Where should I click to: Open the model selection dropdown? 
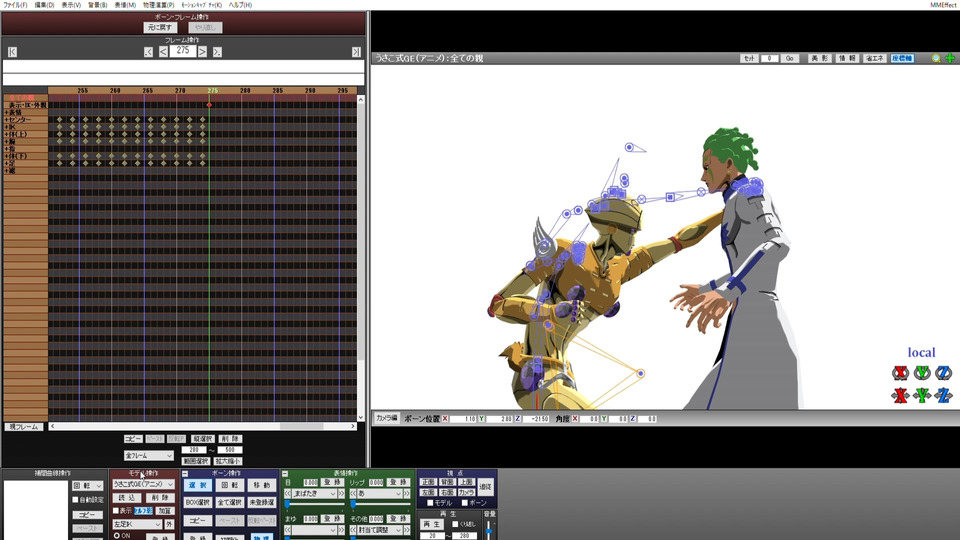tap(143, 484)
